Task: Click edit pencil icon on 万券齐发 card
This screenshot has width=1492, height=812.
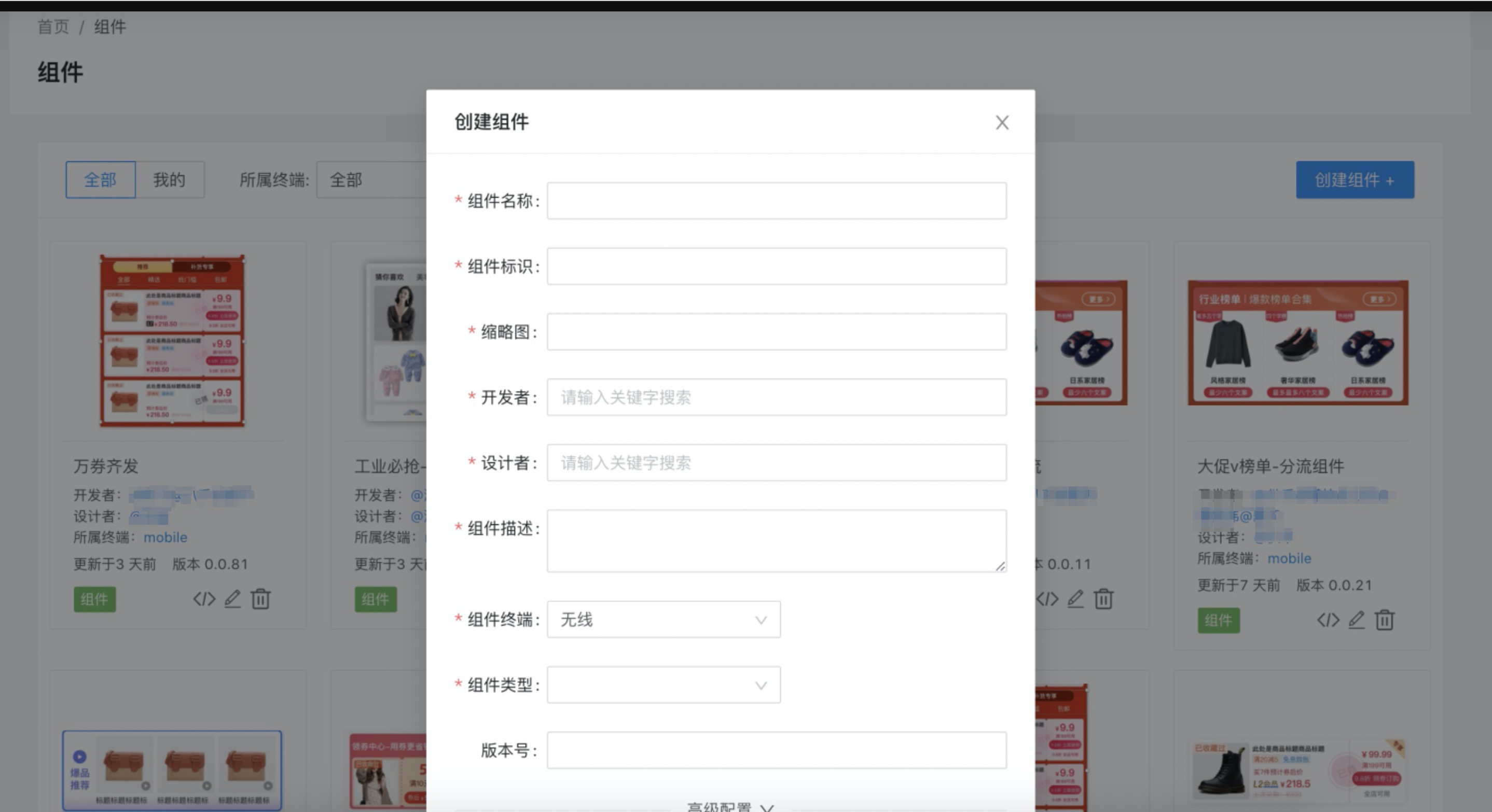Action: 232,598
